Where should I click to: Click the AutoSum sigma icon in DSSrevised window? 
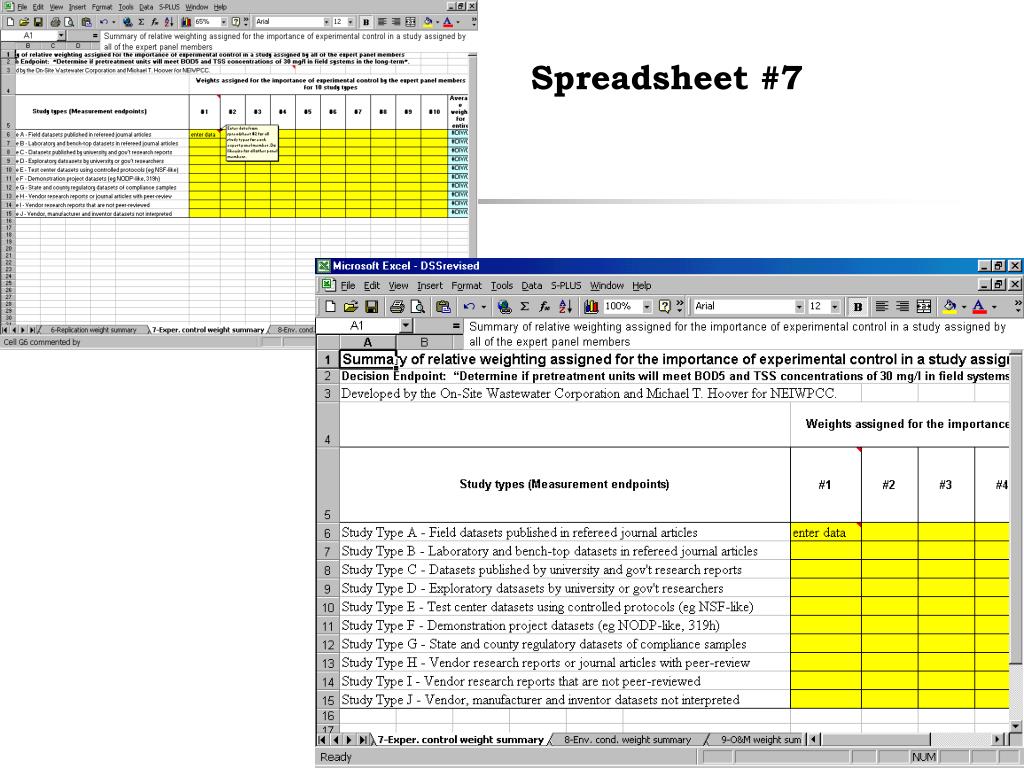pos(524,306)
